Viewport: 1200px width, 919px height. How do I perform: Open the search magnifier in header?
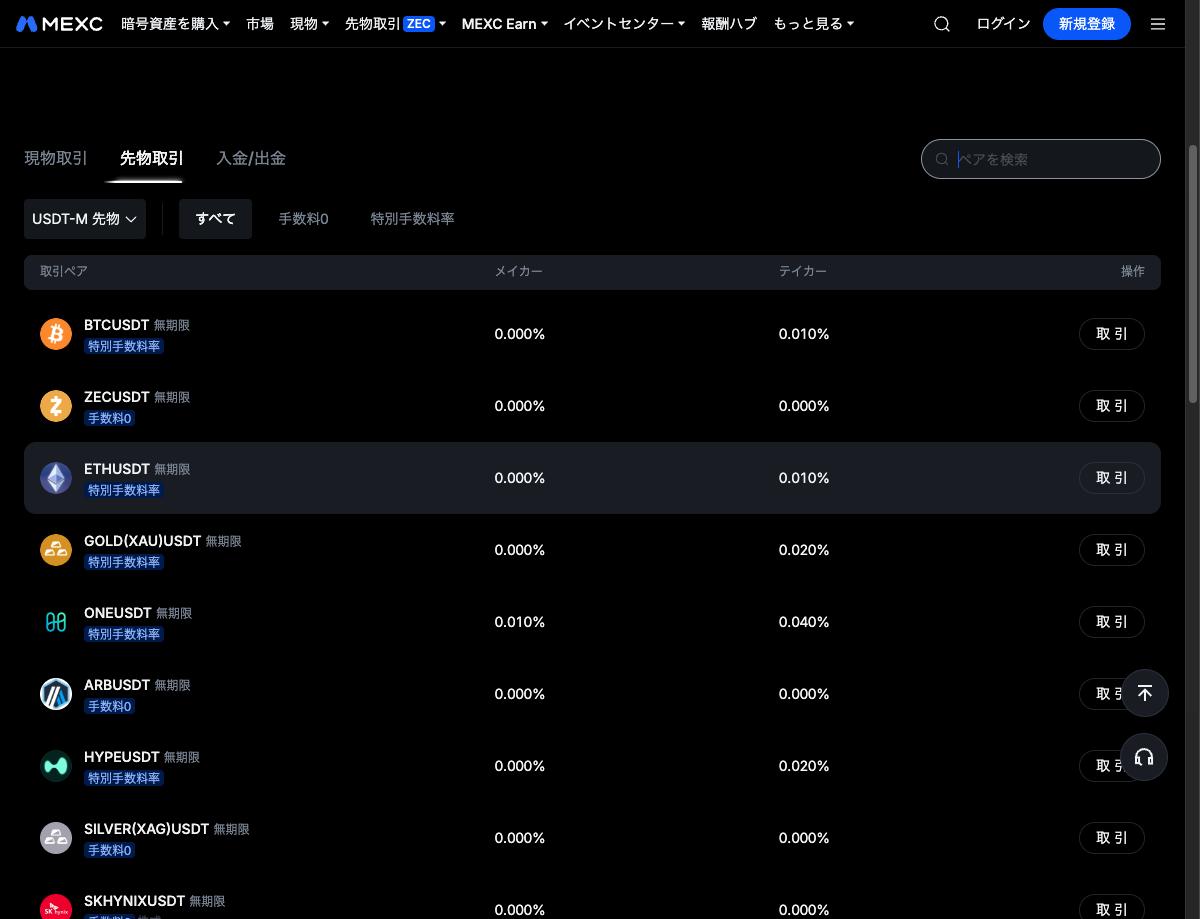click(x=942, y=24)
